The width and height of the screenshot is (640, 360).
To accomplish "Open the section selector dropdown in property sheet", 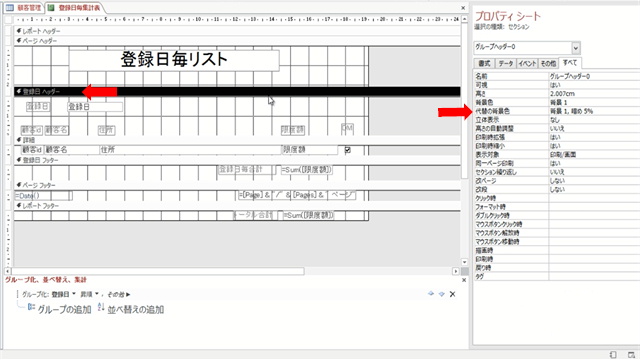I will 576,48.
